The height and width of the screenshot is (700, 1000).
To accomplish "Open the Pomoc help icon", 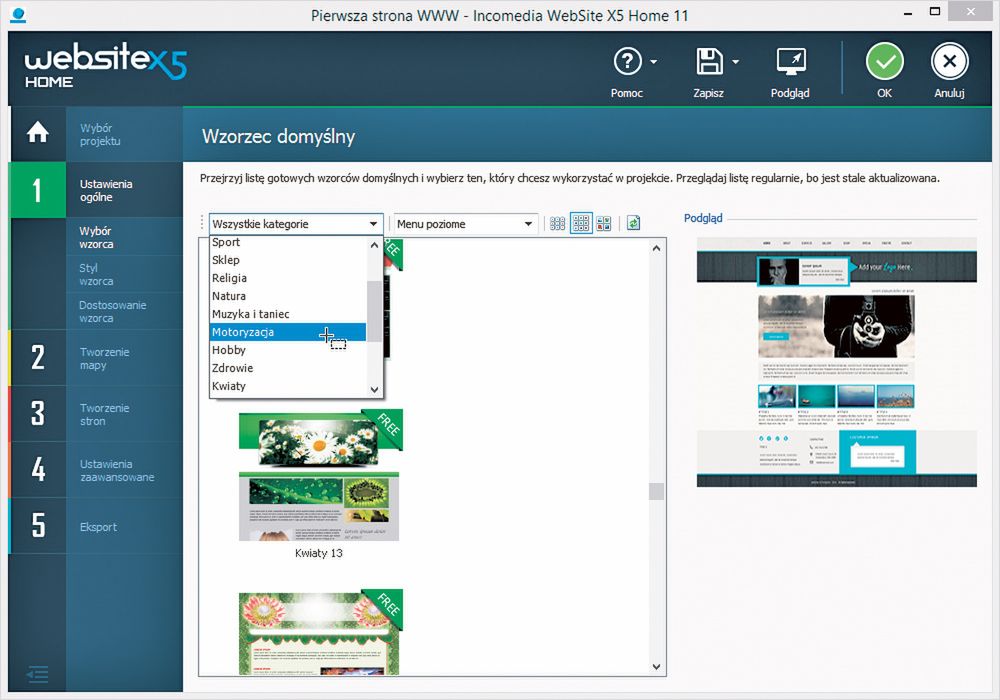I will (x=627, y=62).
